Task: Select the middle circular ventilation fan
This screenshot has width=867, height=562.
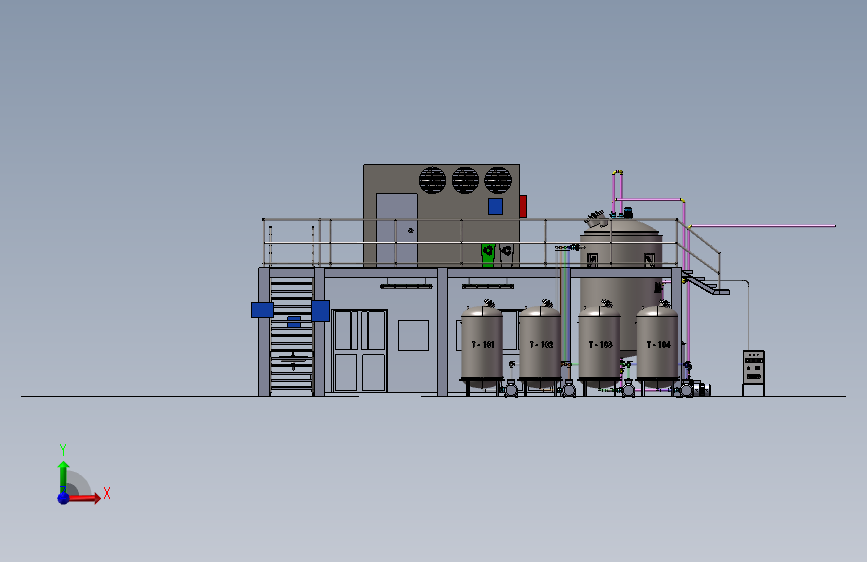Action: pos(465,180)
